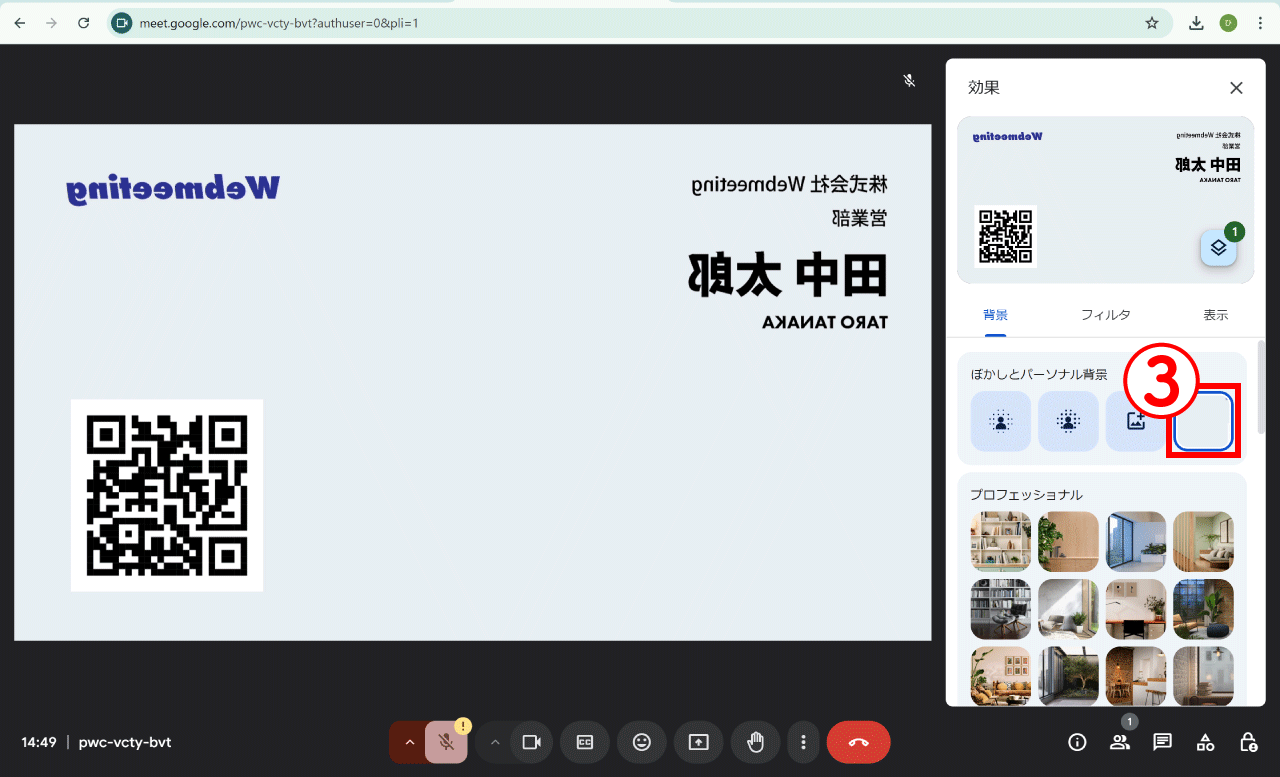Open the activities shapes icon
The image size is (1280, 777).
coord(1205,742)
